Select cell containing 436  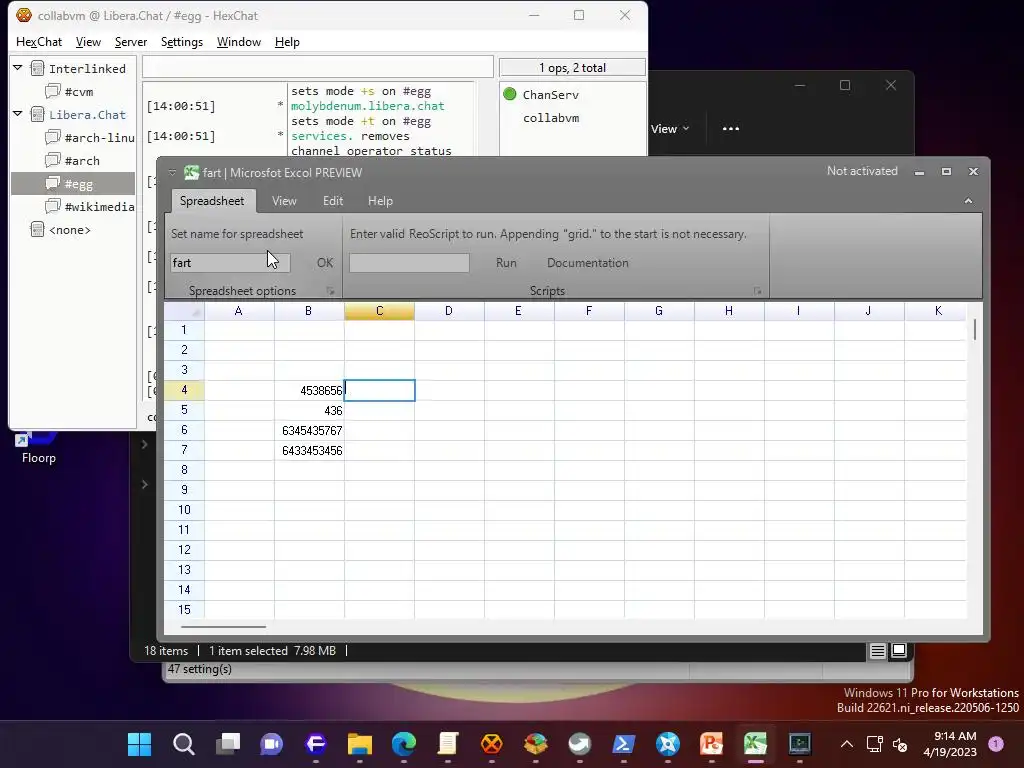click(309, 411)
